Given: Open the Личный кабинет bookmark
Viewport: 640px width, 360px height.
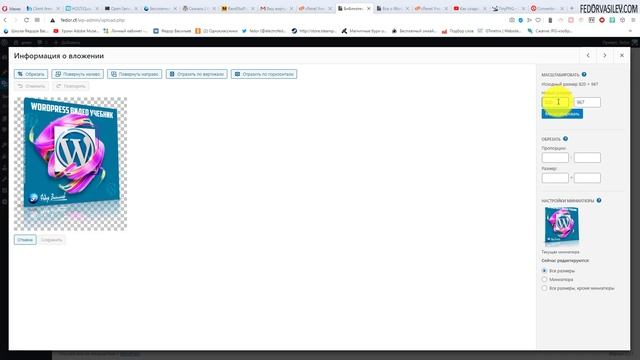Looking at the screenshot, I should click(125, 31).
